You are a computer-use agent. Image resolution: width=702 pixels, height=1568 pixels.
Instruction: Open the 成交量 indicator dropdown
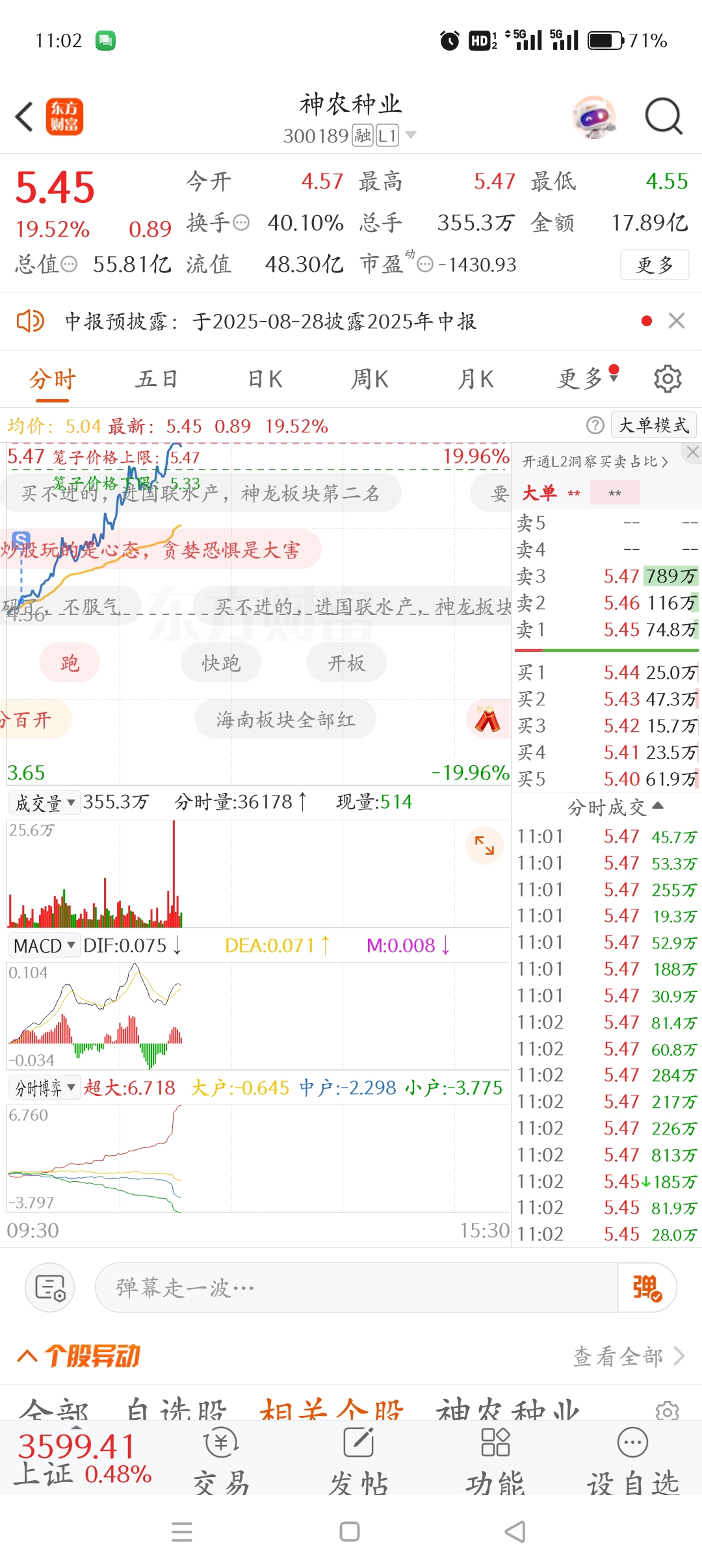pyautogui.click(x=44, y=803)
